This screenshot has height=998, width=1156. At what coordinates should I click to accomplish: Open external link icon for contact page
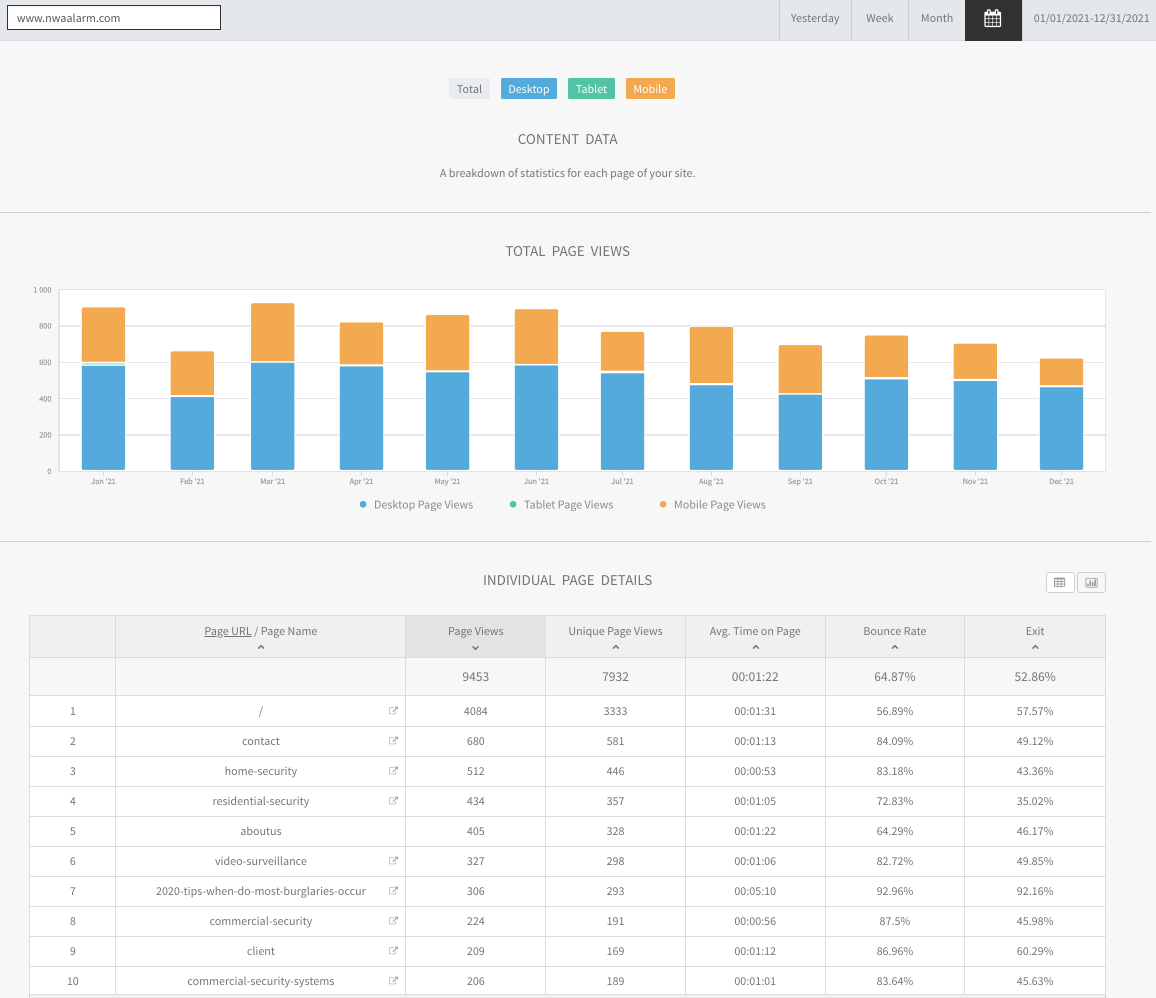[393, 741]
